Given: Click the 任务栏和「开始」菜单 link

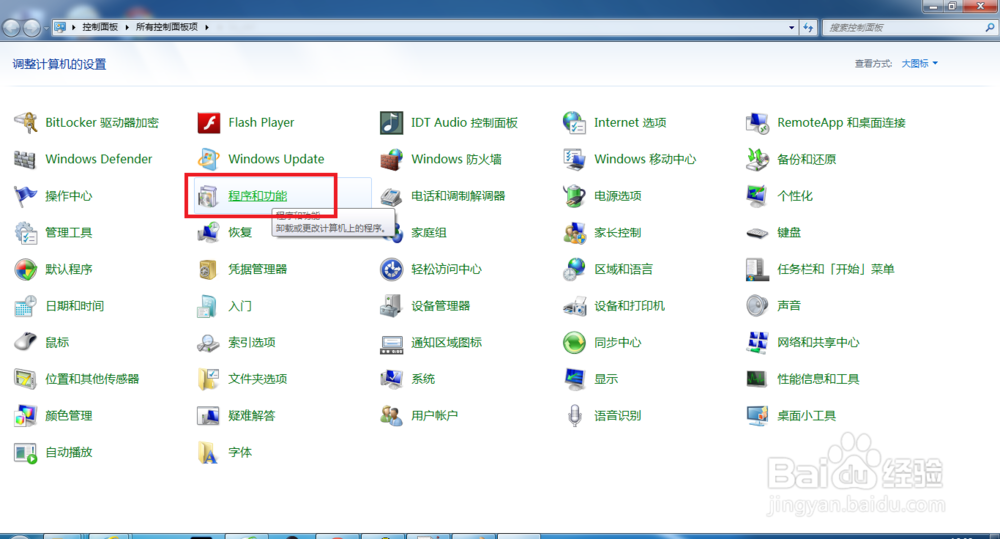Looking at the screenshot, I should point(835,269).
